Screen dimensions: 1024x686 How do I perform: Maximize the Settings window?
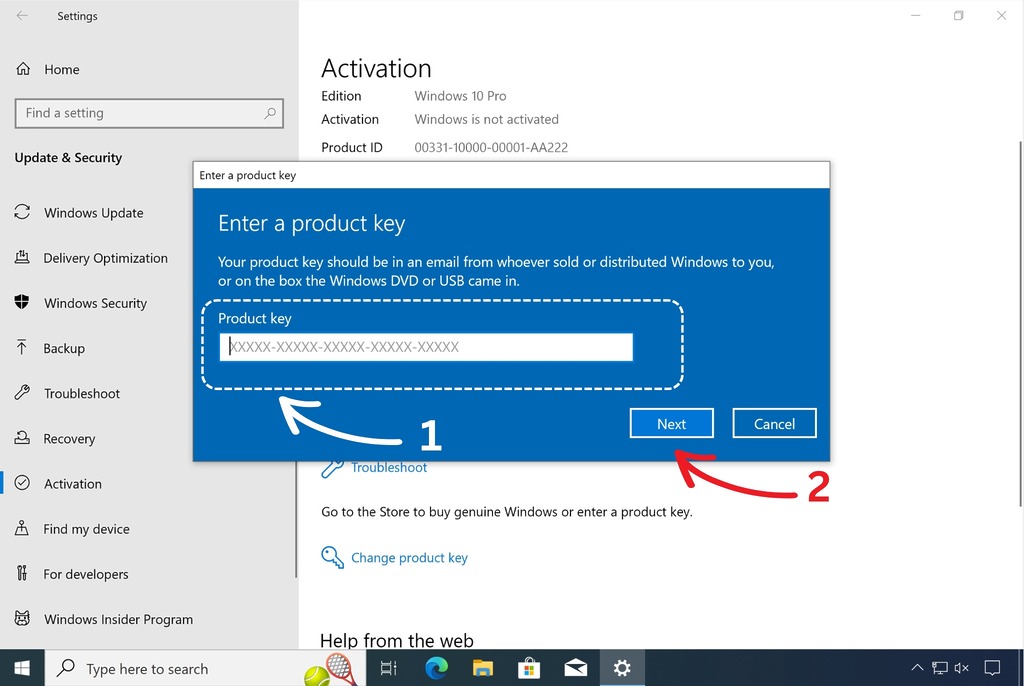[958, 16]
